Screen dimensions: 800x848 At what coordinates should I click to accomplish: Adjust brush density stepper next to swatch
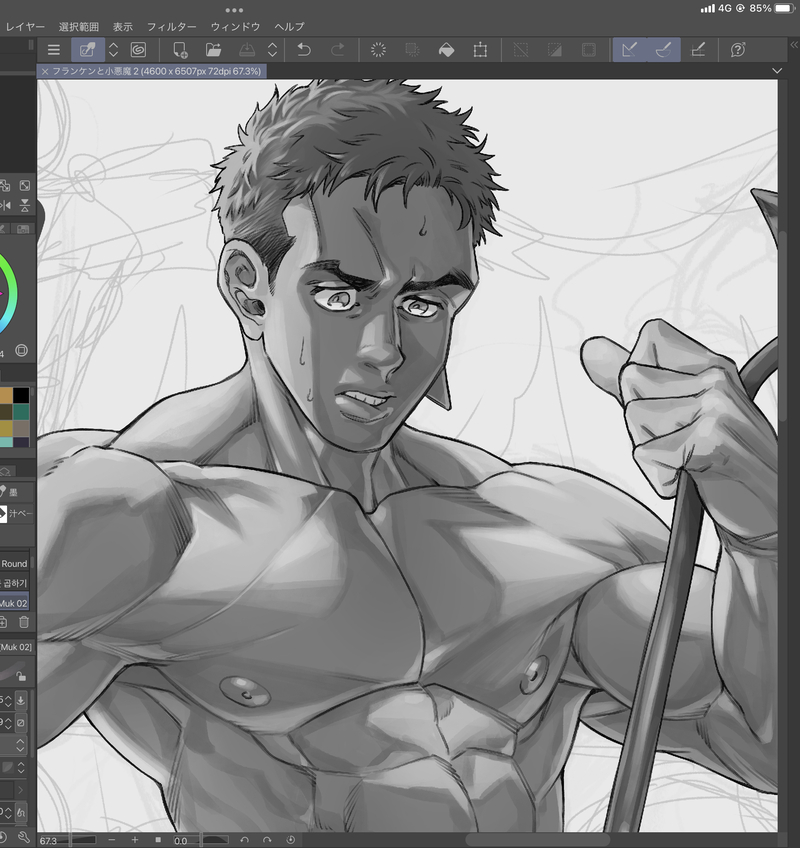click(21, 767)
